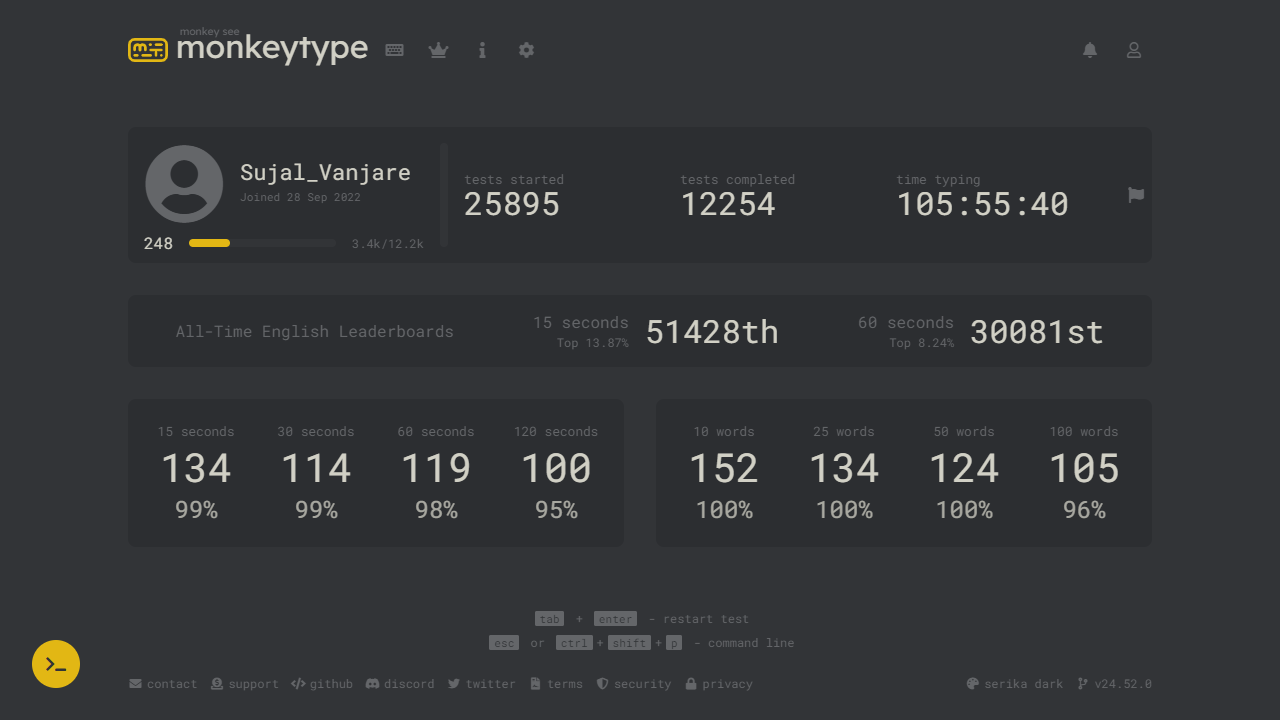Click the Top 8.24% text
The image size is (1280, 720).
(x=921, y=343)
